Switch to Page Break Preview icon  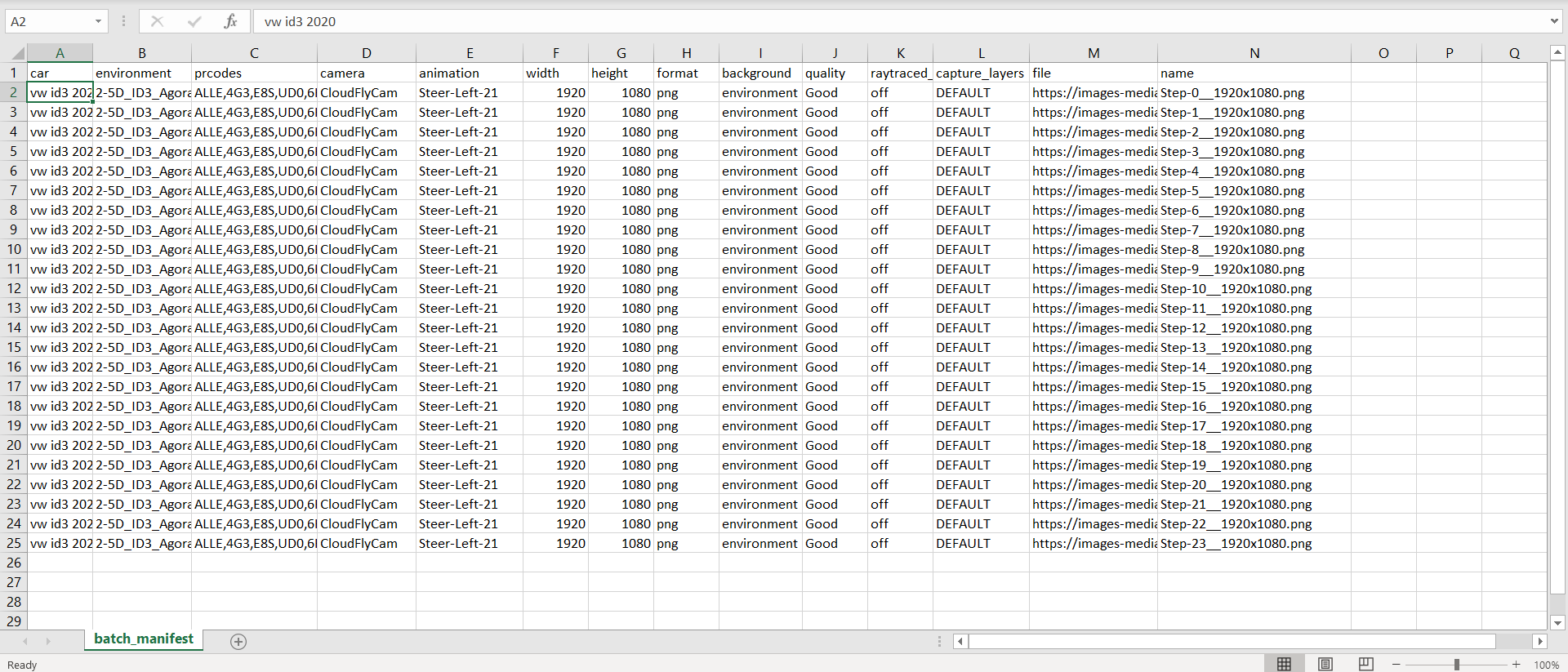coord(1365,664)
